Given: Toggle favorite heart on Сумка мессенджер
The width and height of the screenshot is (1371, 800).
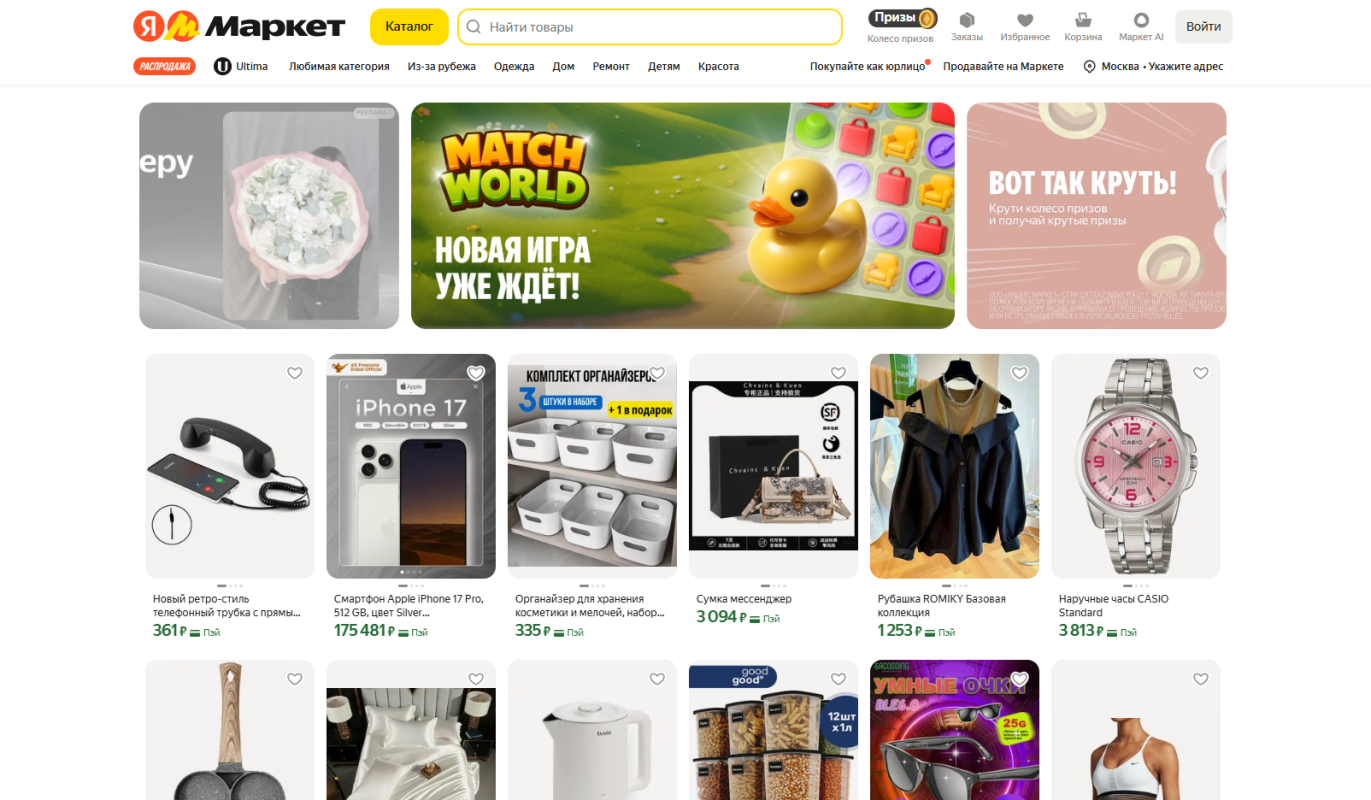Looking at the screenshot, I should click(x=838, y=373).
